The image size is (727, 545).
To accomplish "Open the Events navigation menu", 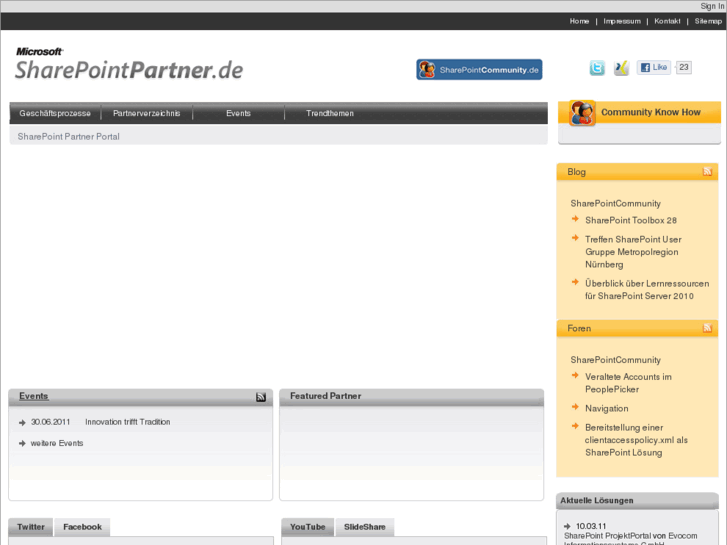I will 238,113.
